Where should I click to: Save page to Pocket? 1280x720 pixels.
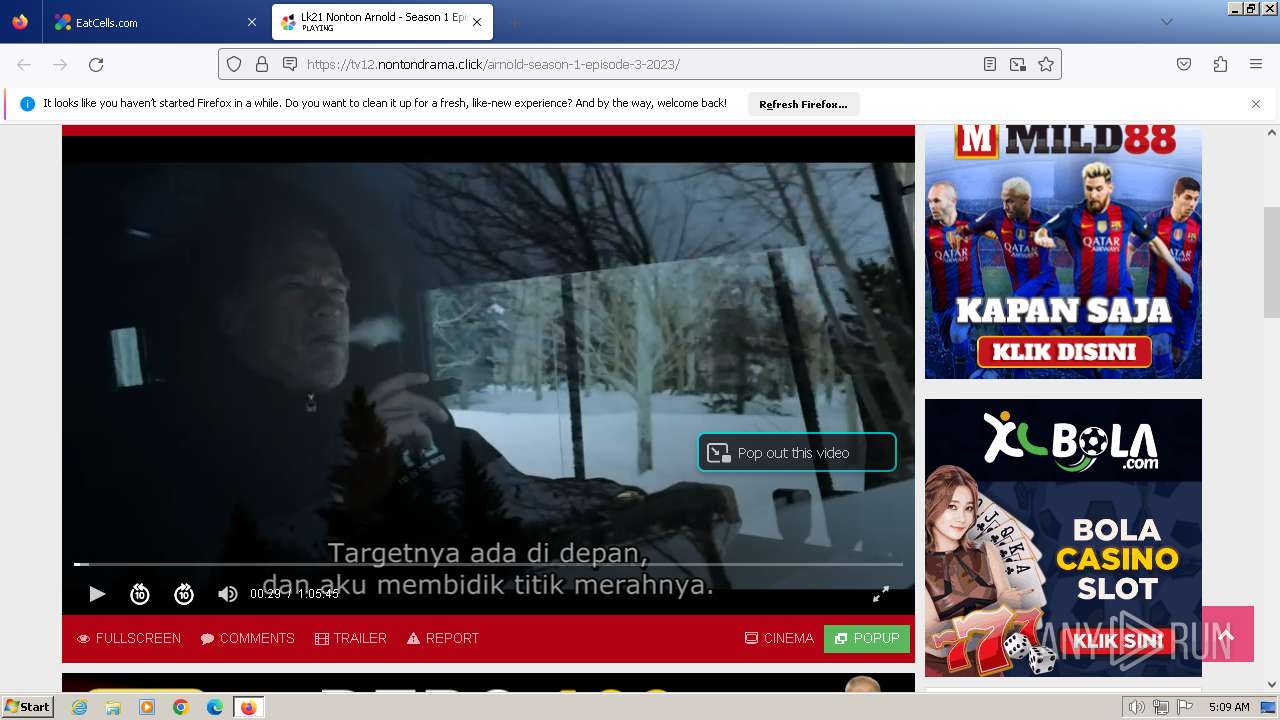pos(1184,64)
